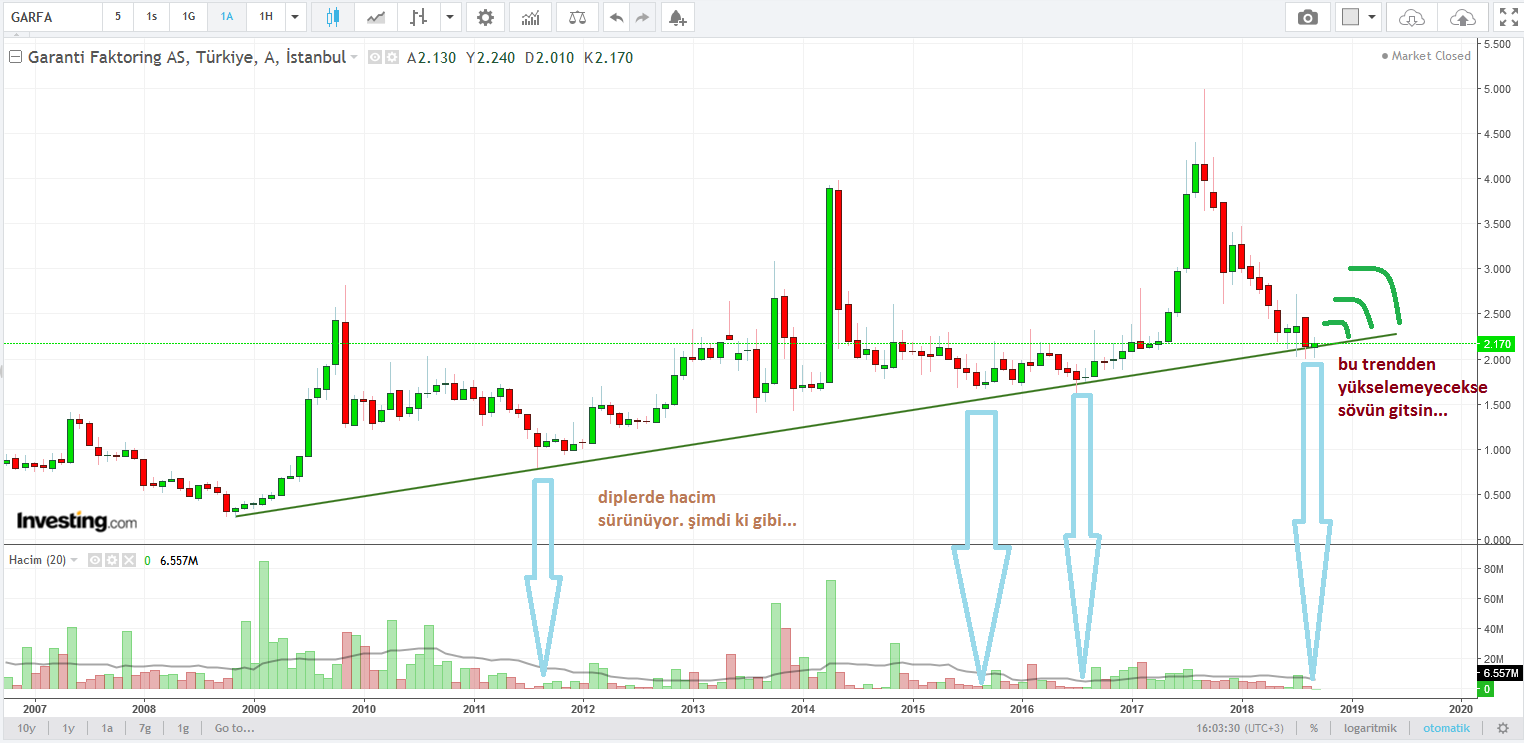This screenshot has height=743, width=1524.
Task: Select the bar chart style
Action: coord(419,17)
